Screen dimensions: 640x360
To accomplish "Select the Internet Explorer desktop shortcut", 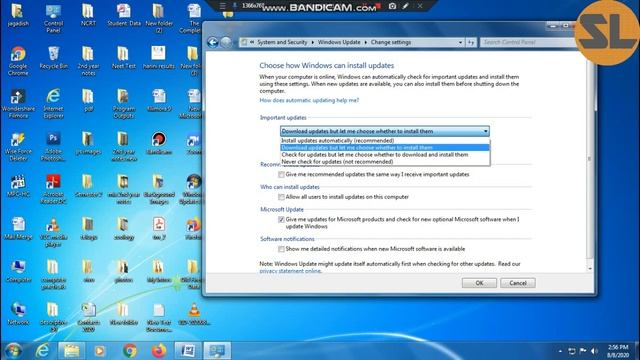I will (53, 104).
